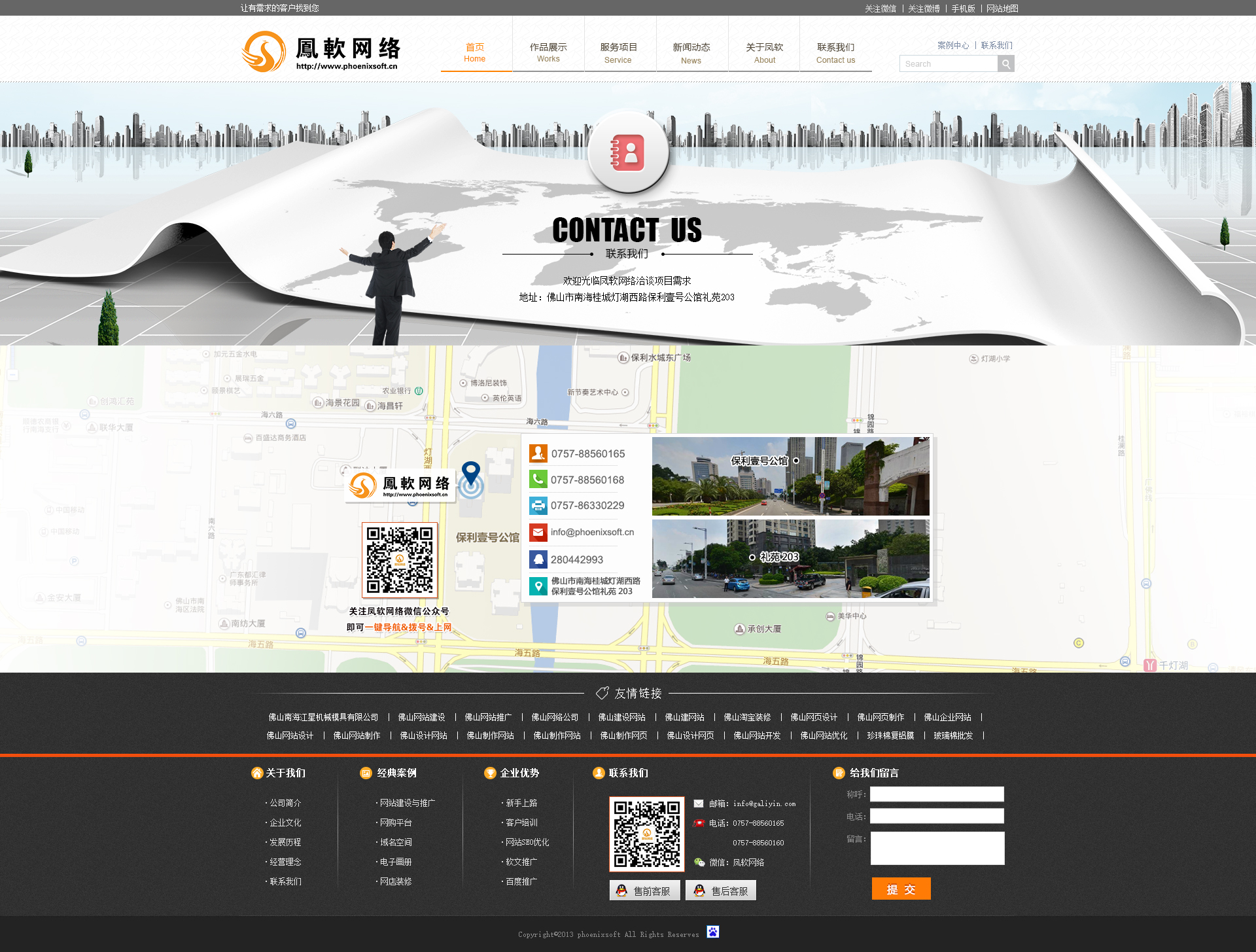Click the orange contact person icon by 0757-88560165

click(x=538, y=453)
